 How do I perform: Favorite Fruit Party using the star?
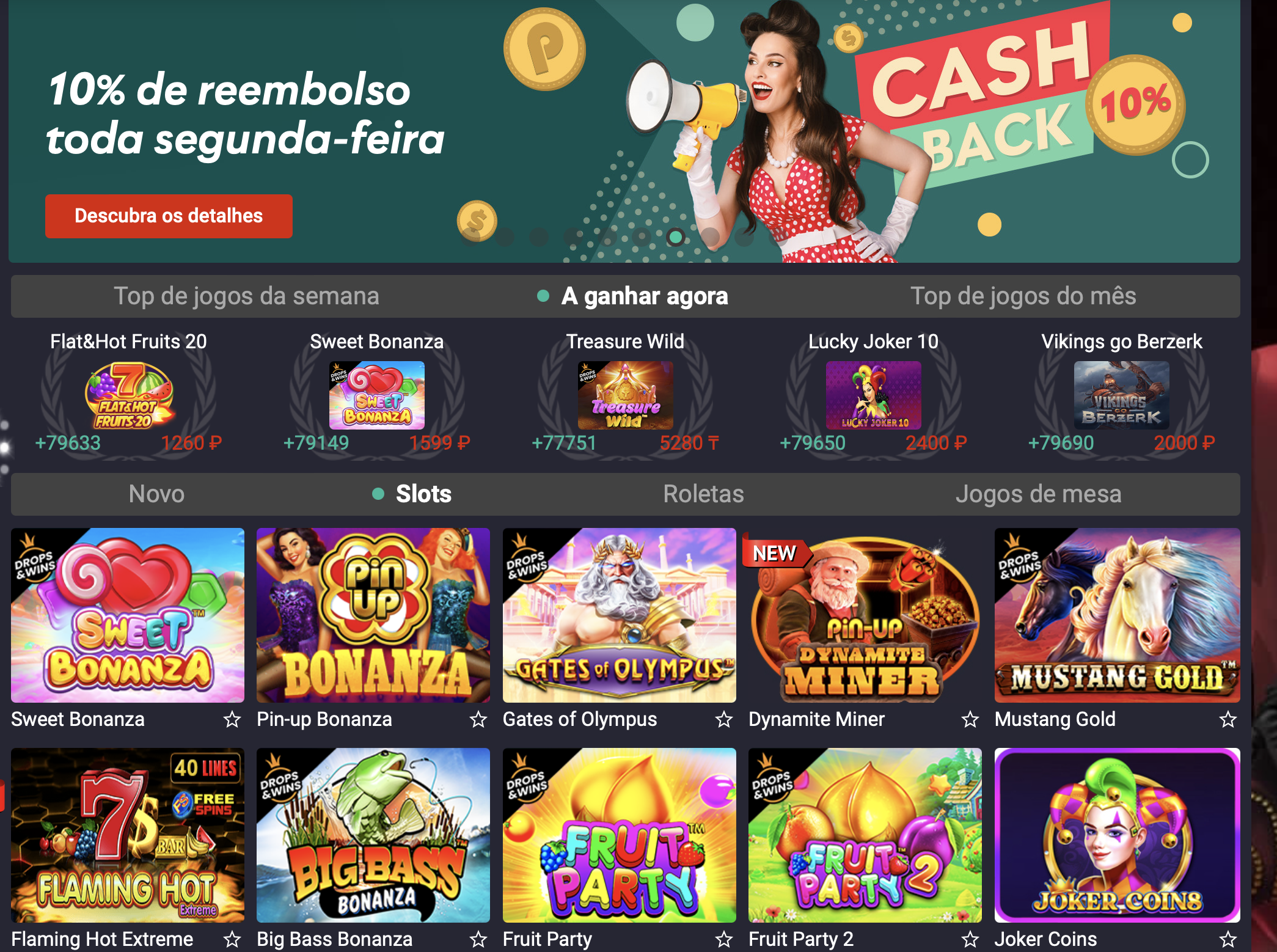coord(724,939)
